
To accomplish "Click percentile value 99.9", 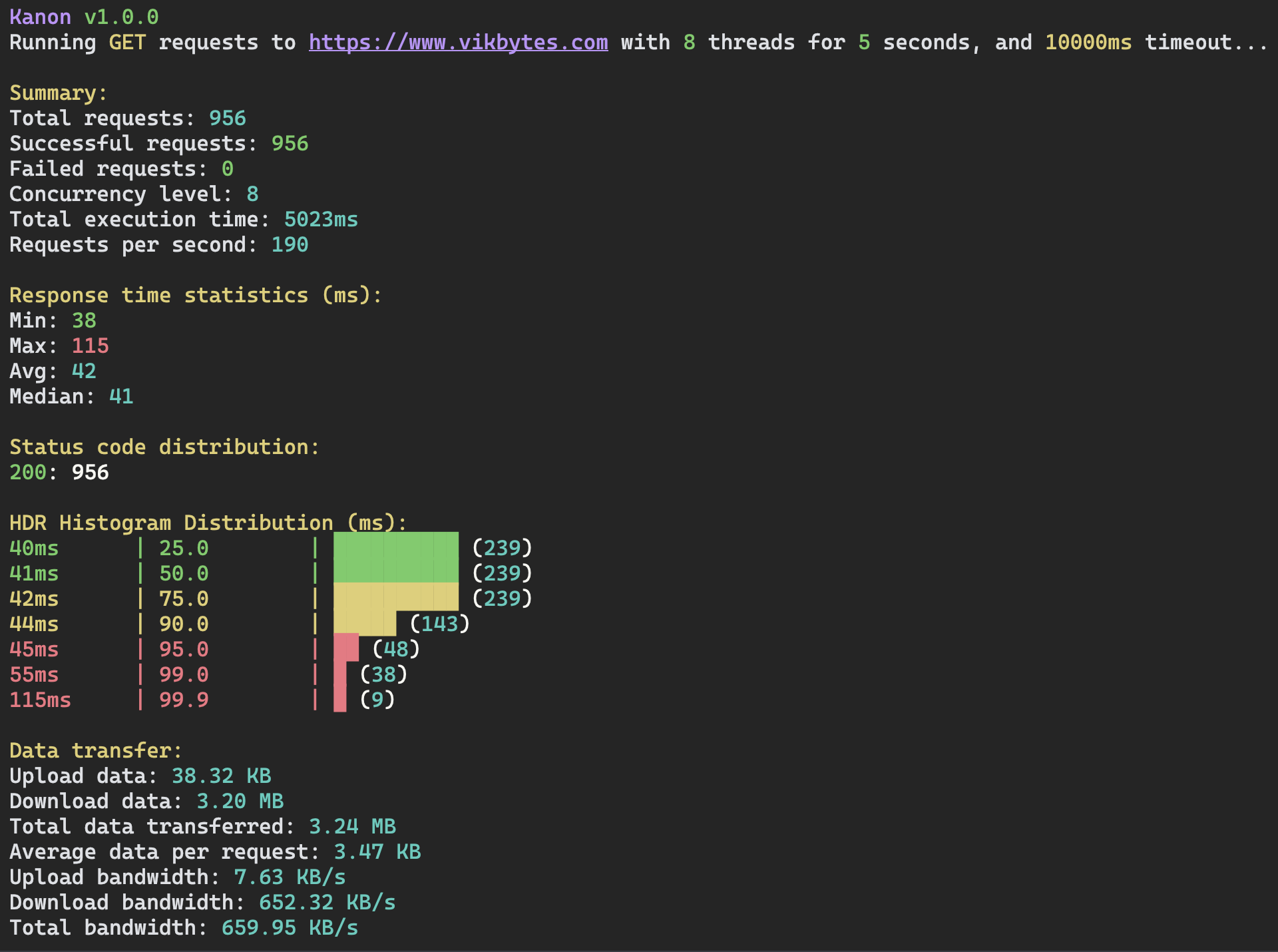I will point(184,700).
